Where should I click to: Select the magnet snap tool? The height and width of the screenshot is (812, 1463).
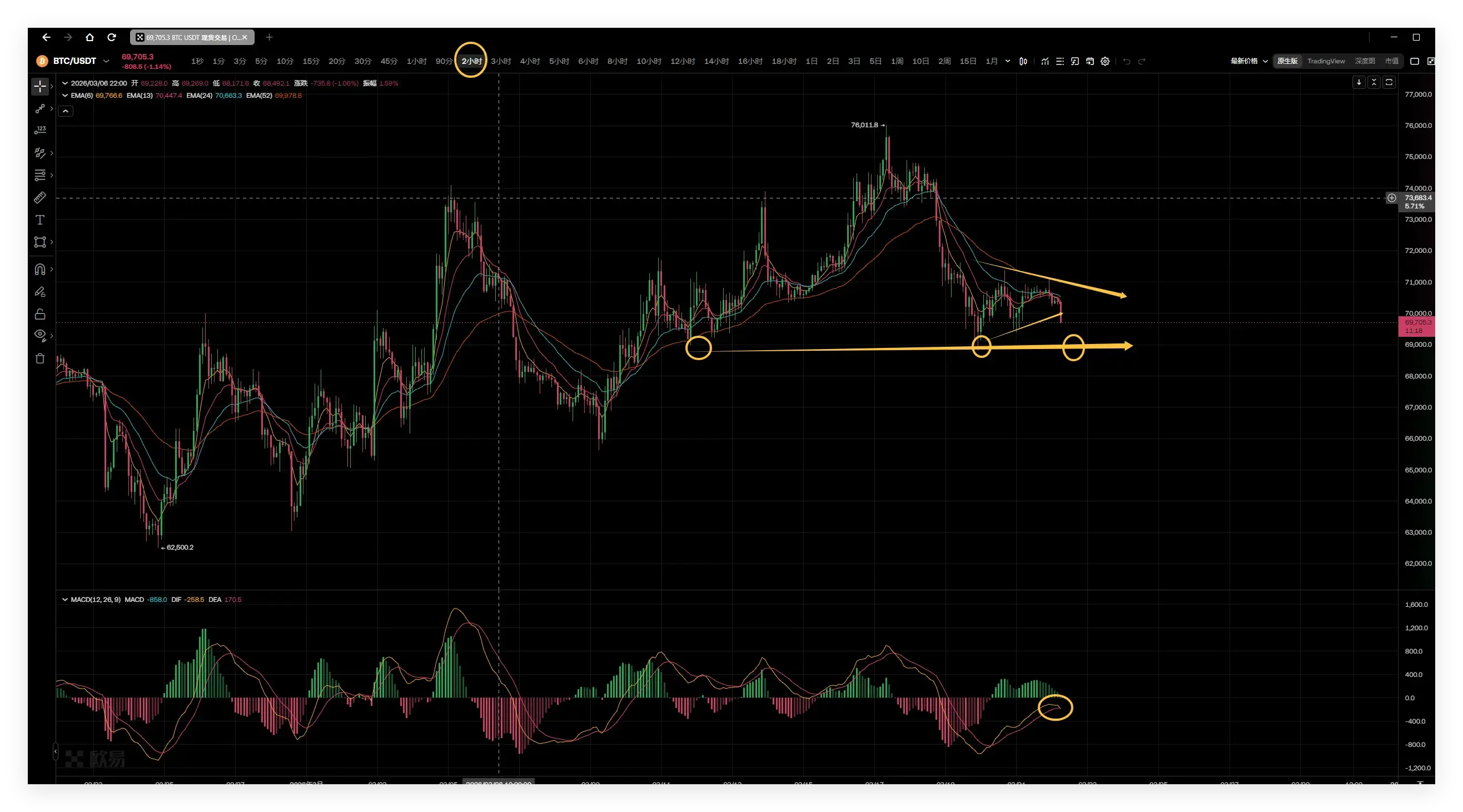click(x=40, y=269)
